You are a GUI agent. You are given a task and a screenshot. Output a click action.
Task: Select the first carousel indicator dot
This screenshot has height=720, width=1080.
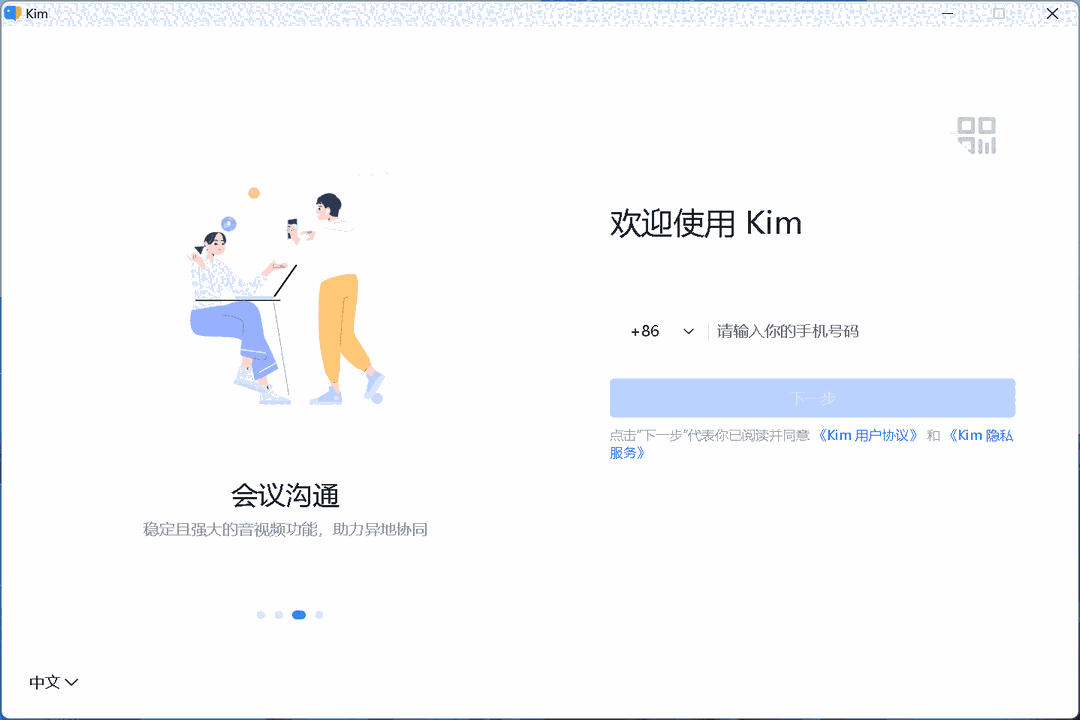pyautogui.click(x=261, y=614)
